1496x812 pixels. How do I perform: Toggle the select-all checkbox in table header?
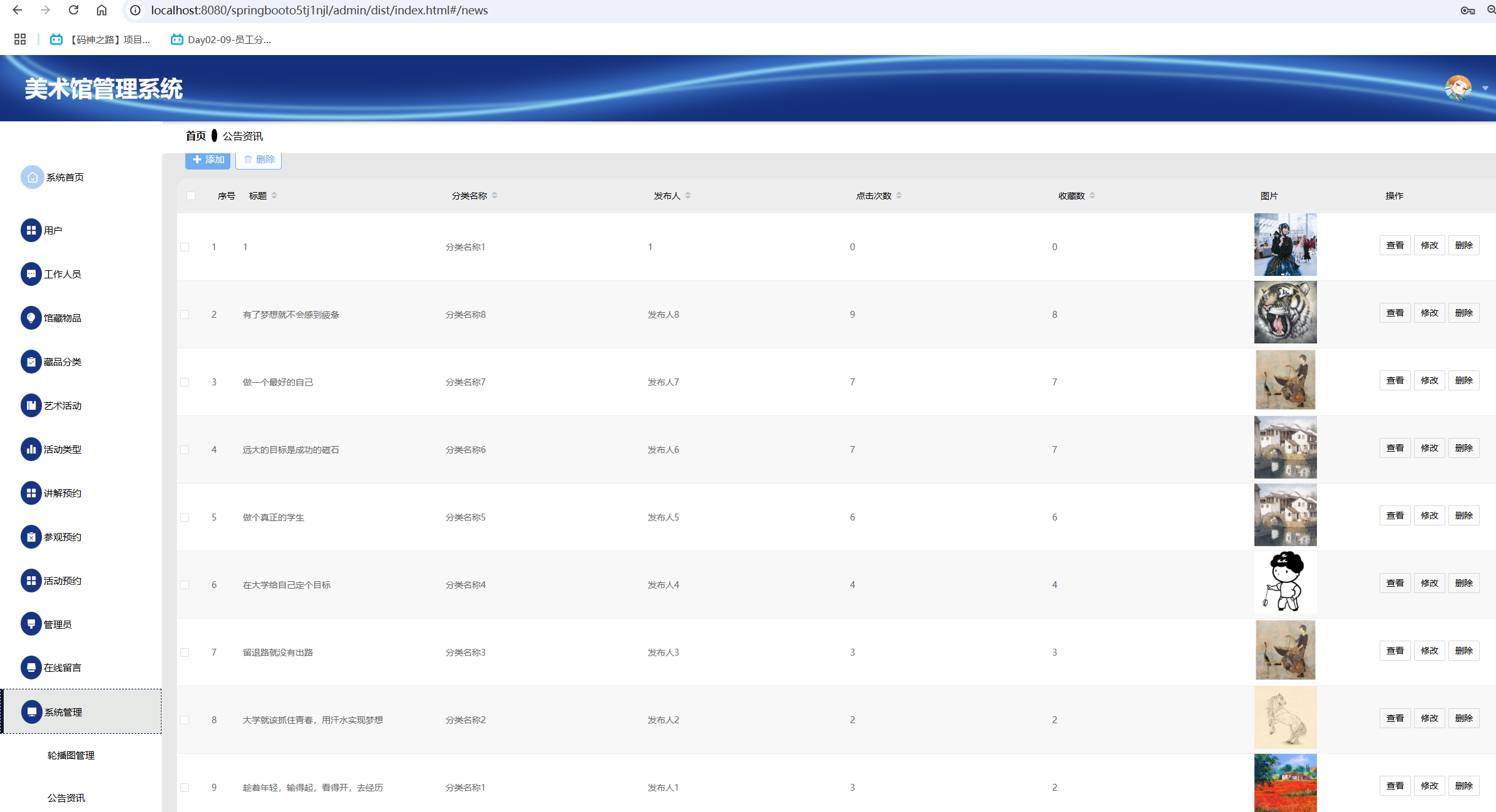[191, 196]
